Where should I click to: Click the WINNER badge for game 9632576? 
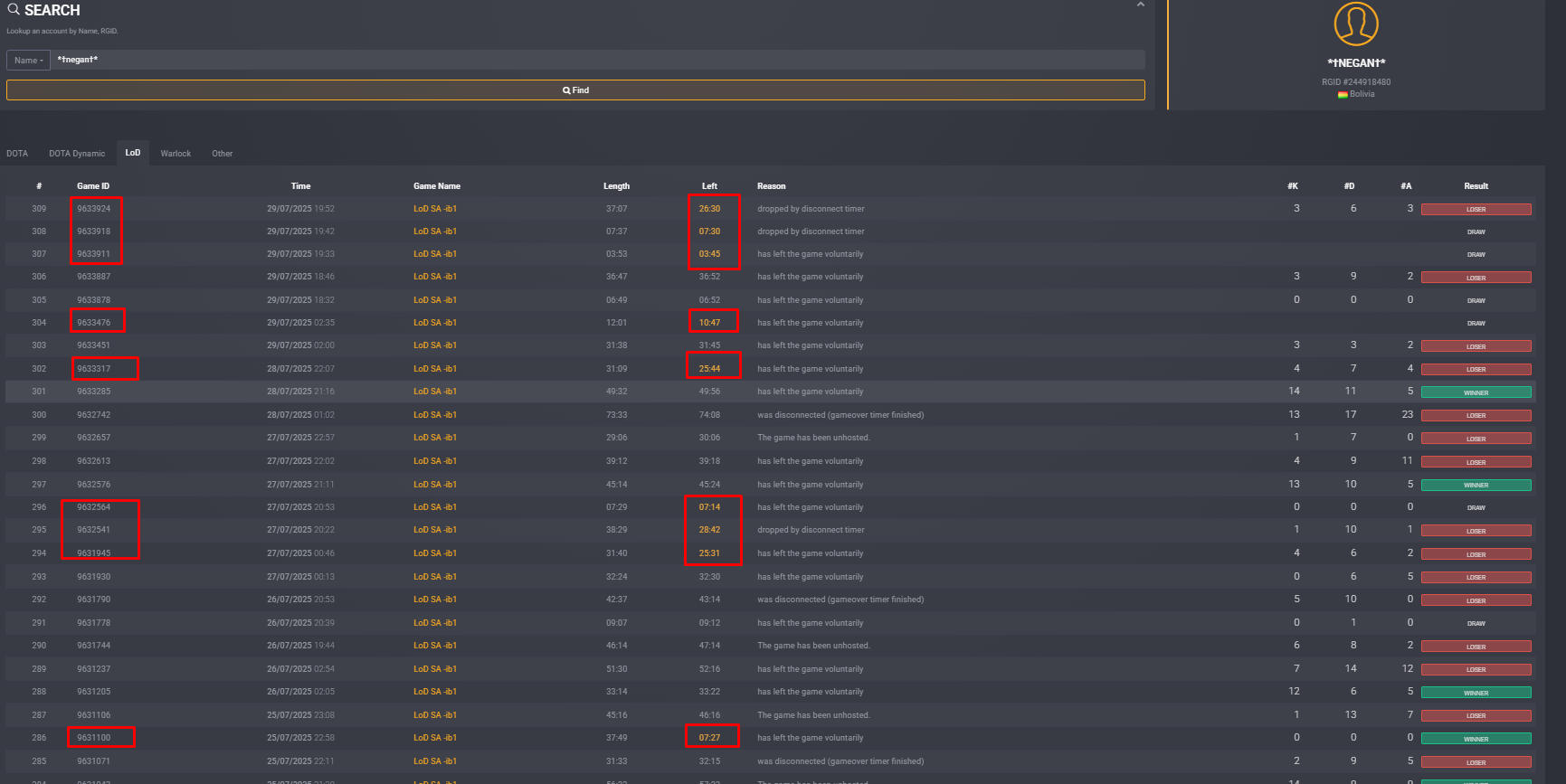(1476, 485)
